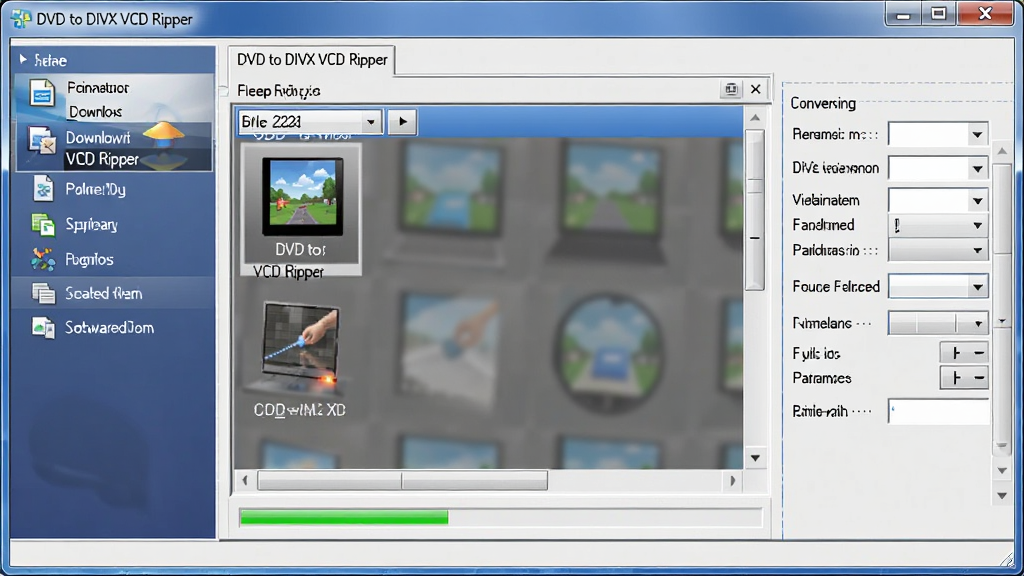Click the app logo in title bar
The image size is (1024, 576).
coord(21,18)
